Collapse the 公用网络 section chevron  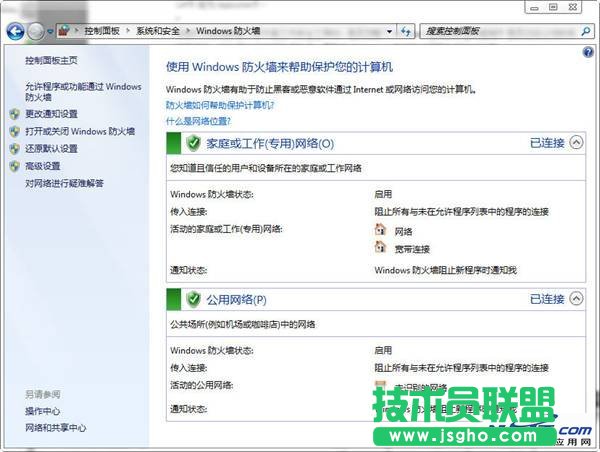pos(576,299)
